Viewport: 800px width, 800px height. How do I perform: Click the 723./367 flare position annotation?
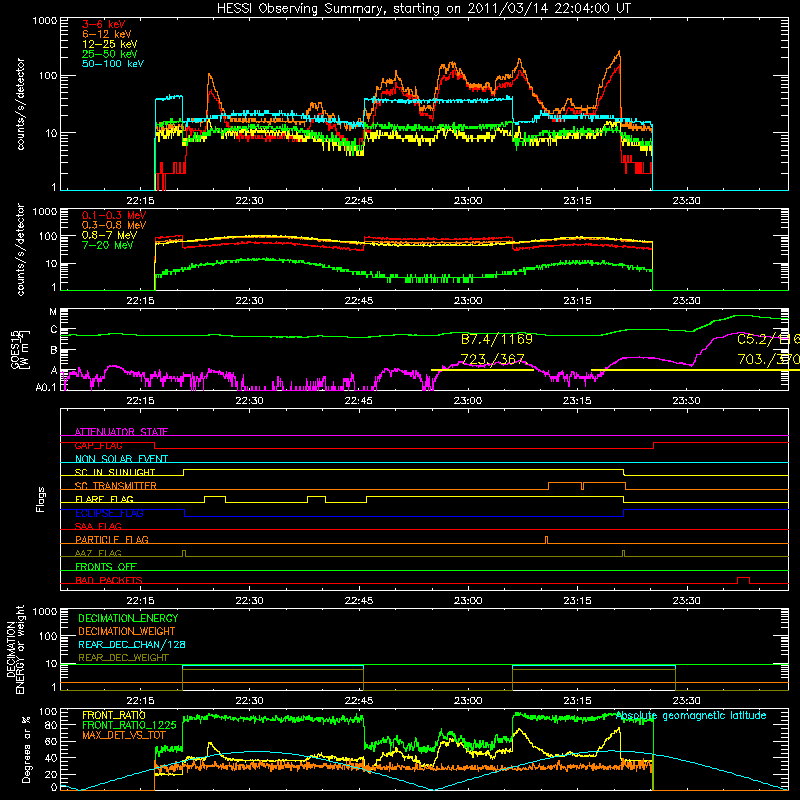tap(492, 359)
